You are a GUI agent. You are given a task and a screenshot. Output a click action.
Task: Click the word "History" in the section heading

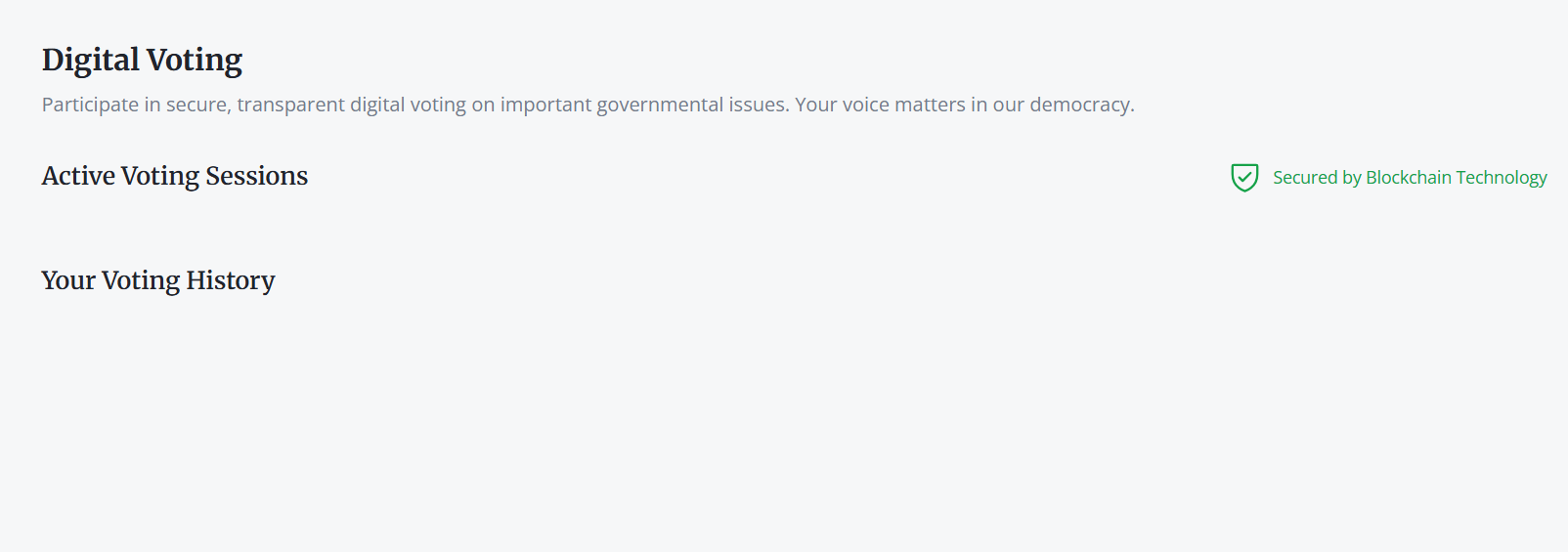[x=230, y=280]
